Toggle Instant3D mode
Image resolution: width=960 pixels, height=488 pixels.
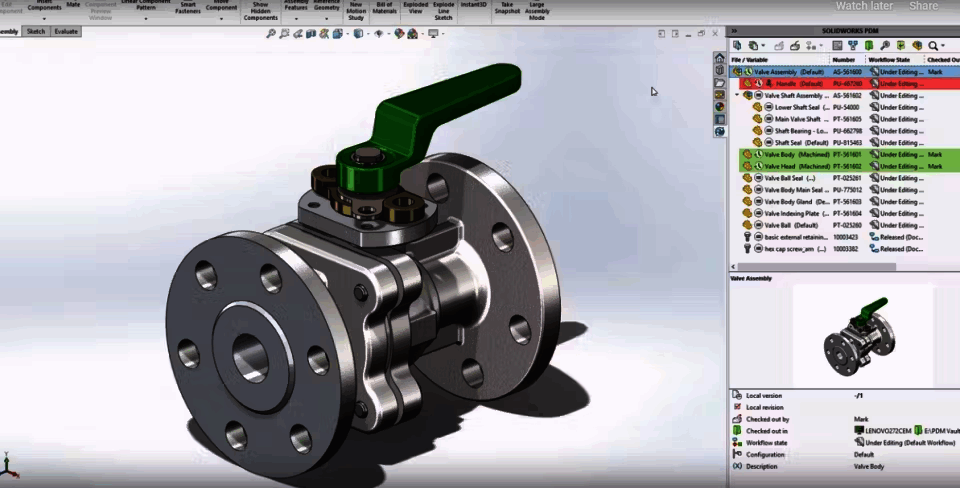coord(475,6)
